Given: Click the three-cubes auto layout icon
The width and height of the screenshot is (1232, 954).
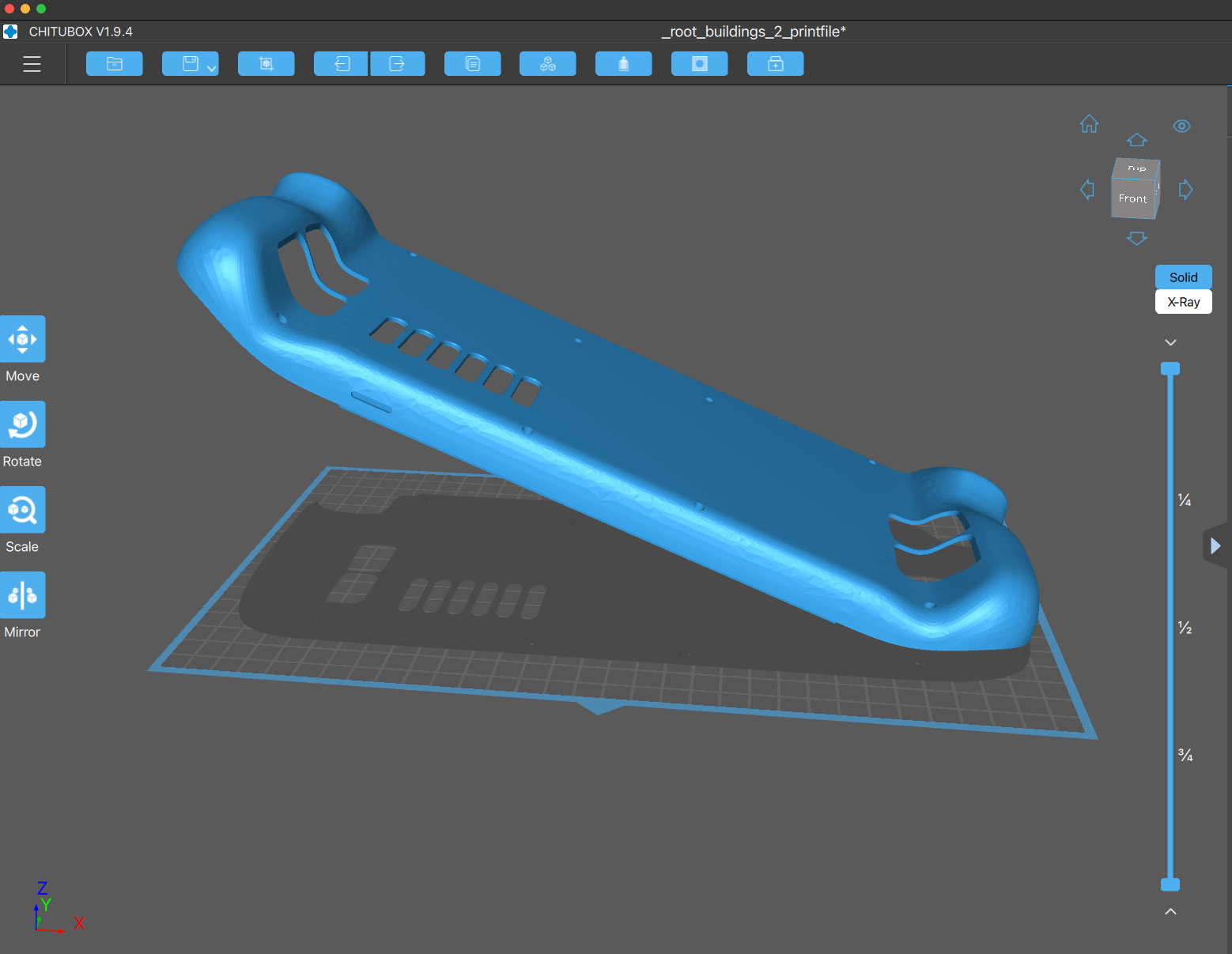Looking at the screenshot, I should [x=547, y=64].
